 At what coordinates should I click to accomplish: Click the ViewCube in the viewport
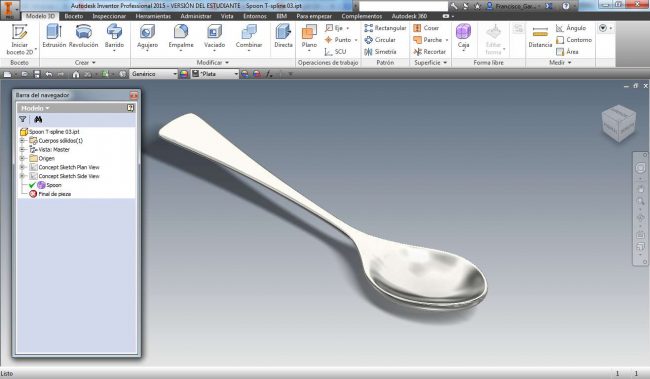(x=618, y=123)
